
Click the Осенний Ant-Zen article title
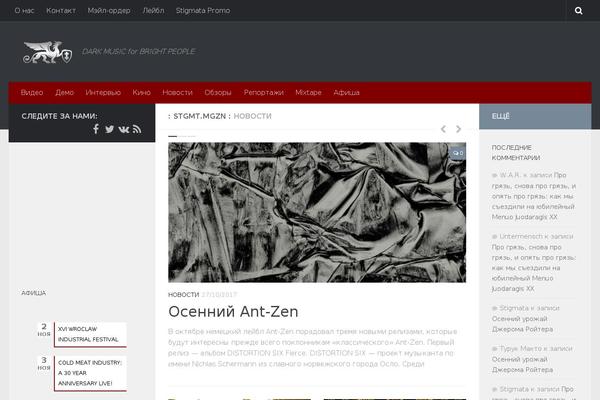point(233,312)
